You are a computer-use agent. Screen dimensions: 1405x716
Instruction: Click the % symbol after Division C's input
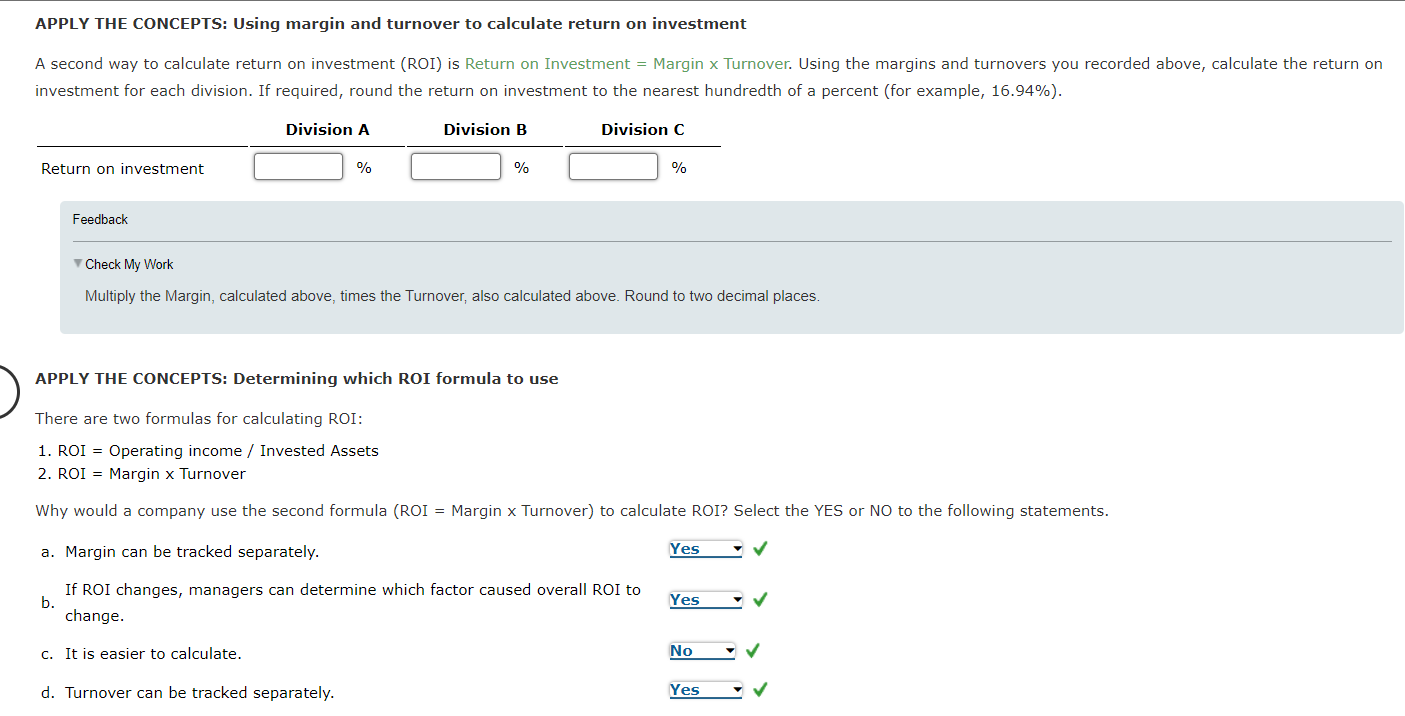[679, 167]
